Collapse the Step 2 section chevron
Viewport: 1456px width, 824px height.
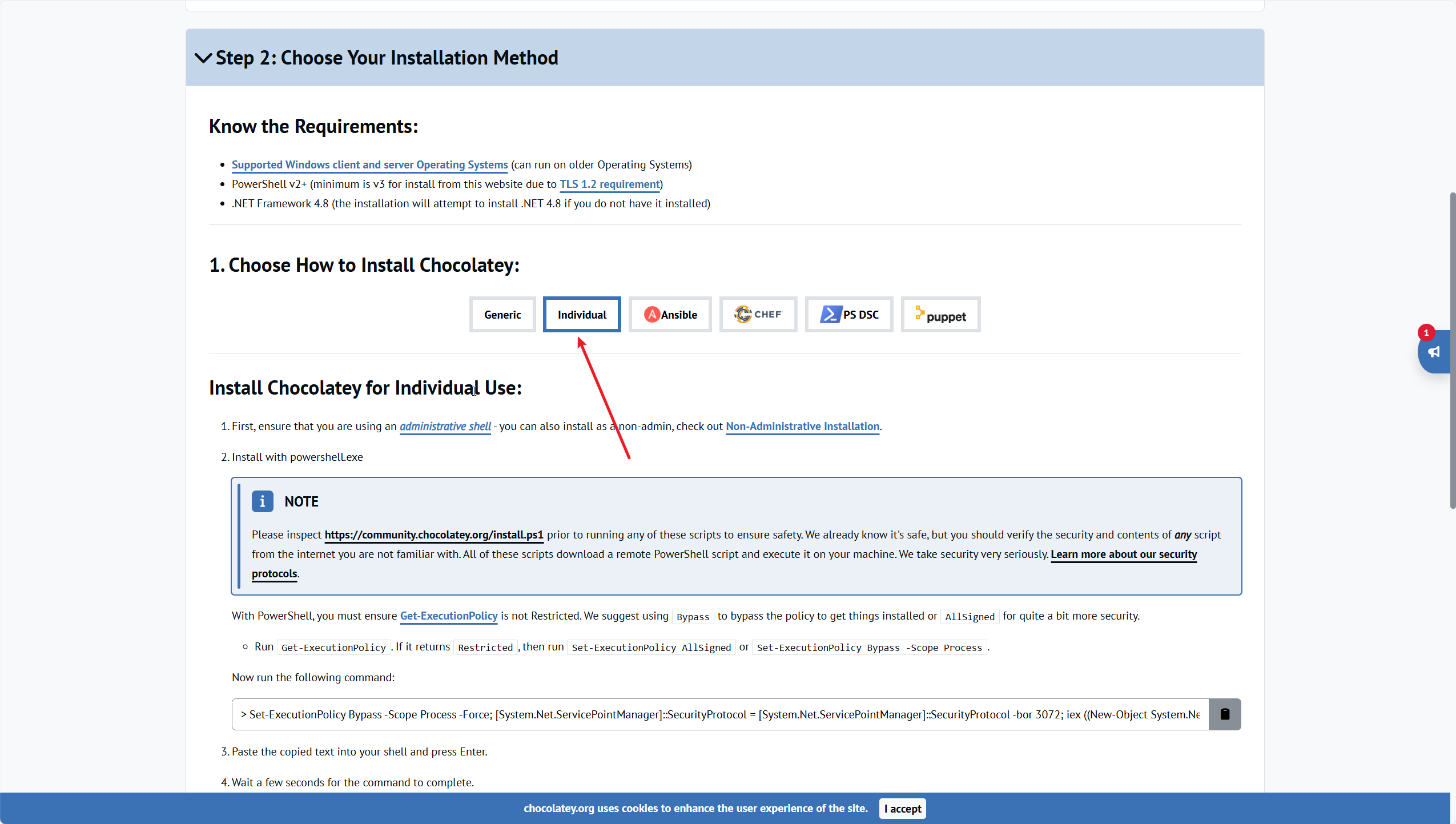coord(203,58)
